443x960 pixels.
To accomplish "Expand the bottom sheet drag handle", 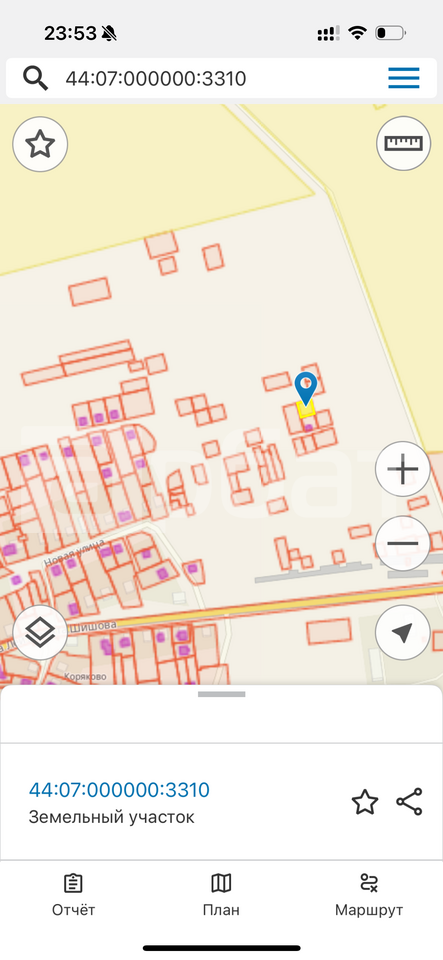I will coord(222,694).
